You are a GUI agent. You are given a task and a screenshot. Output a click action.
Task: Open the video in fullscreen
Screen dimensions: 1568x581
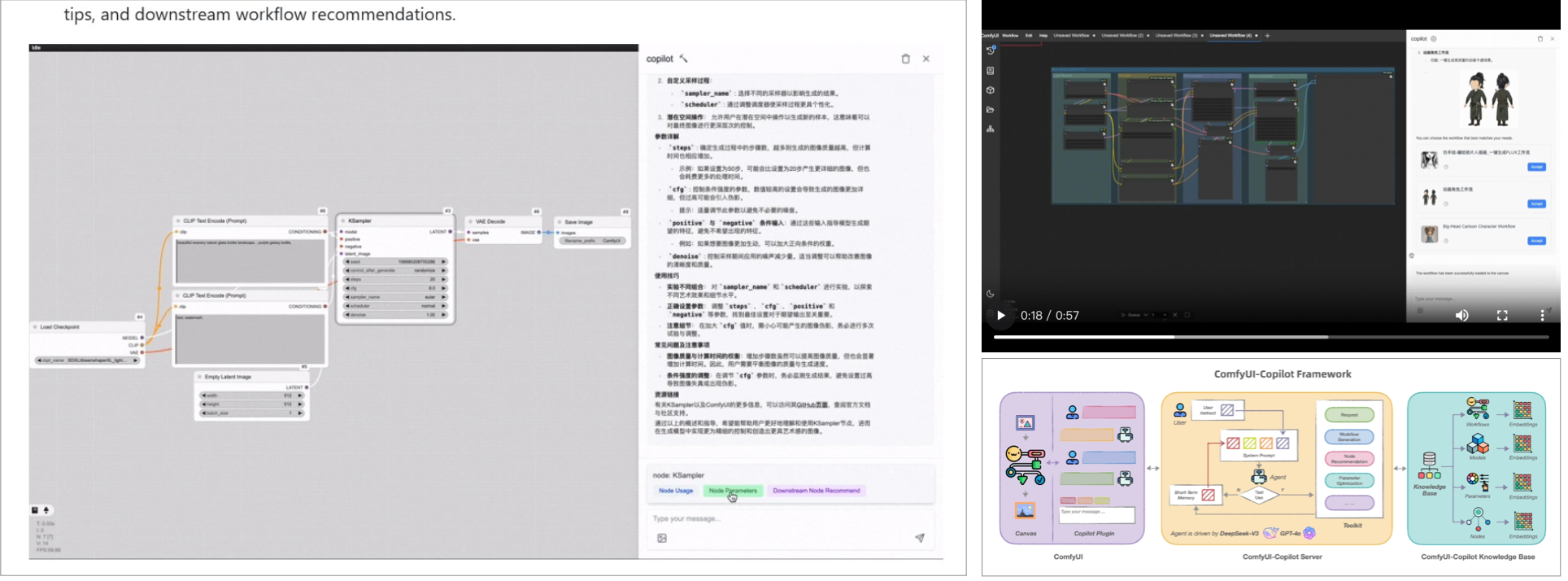[x=1502, y=316]
